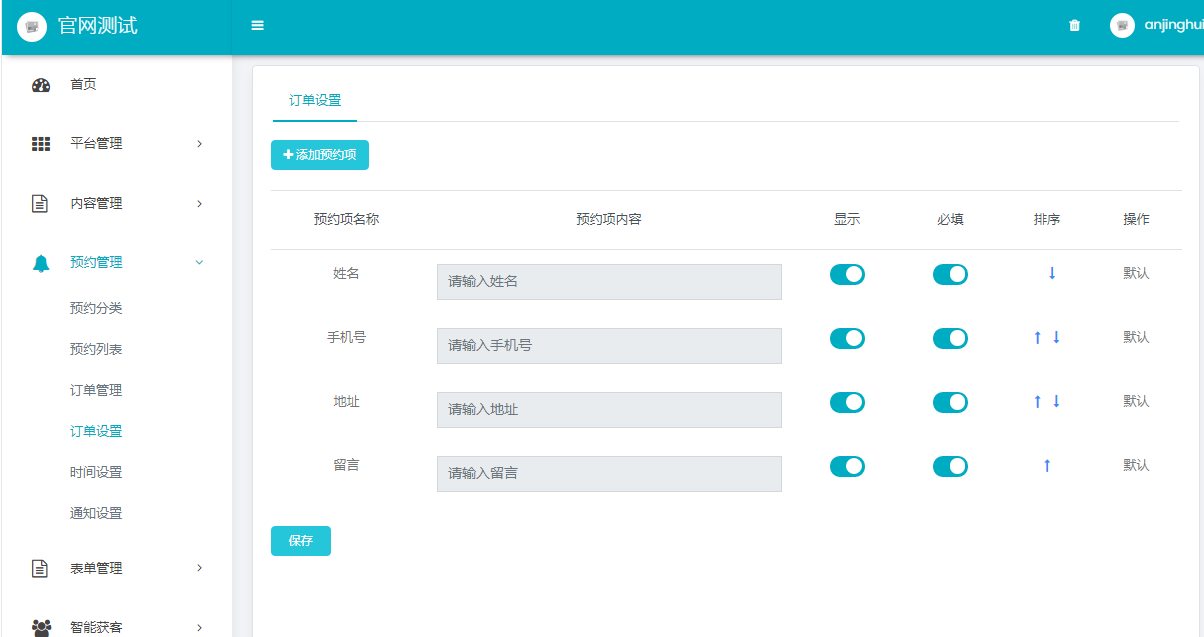Click the user avatar next to anjinghui
This screenshot has height=637, width=1204.
pos(1122,26)
